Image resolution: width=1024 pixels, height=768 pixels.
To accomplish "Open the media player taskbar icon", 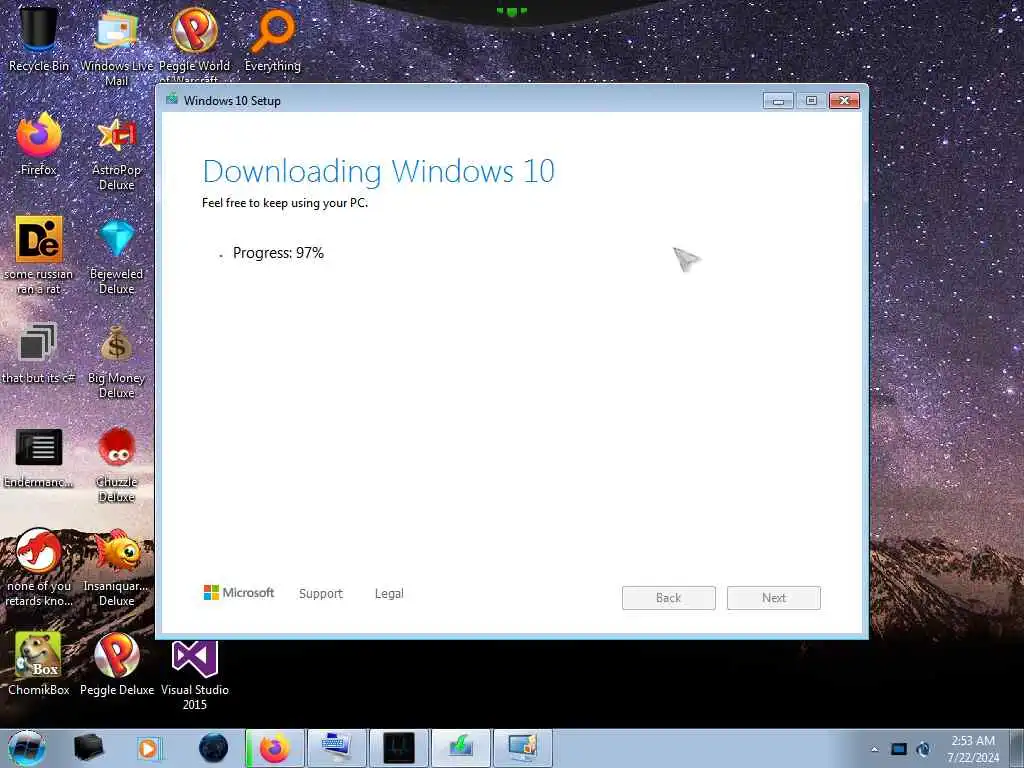I will click(148, 748).
